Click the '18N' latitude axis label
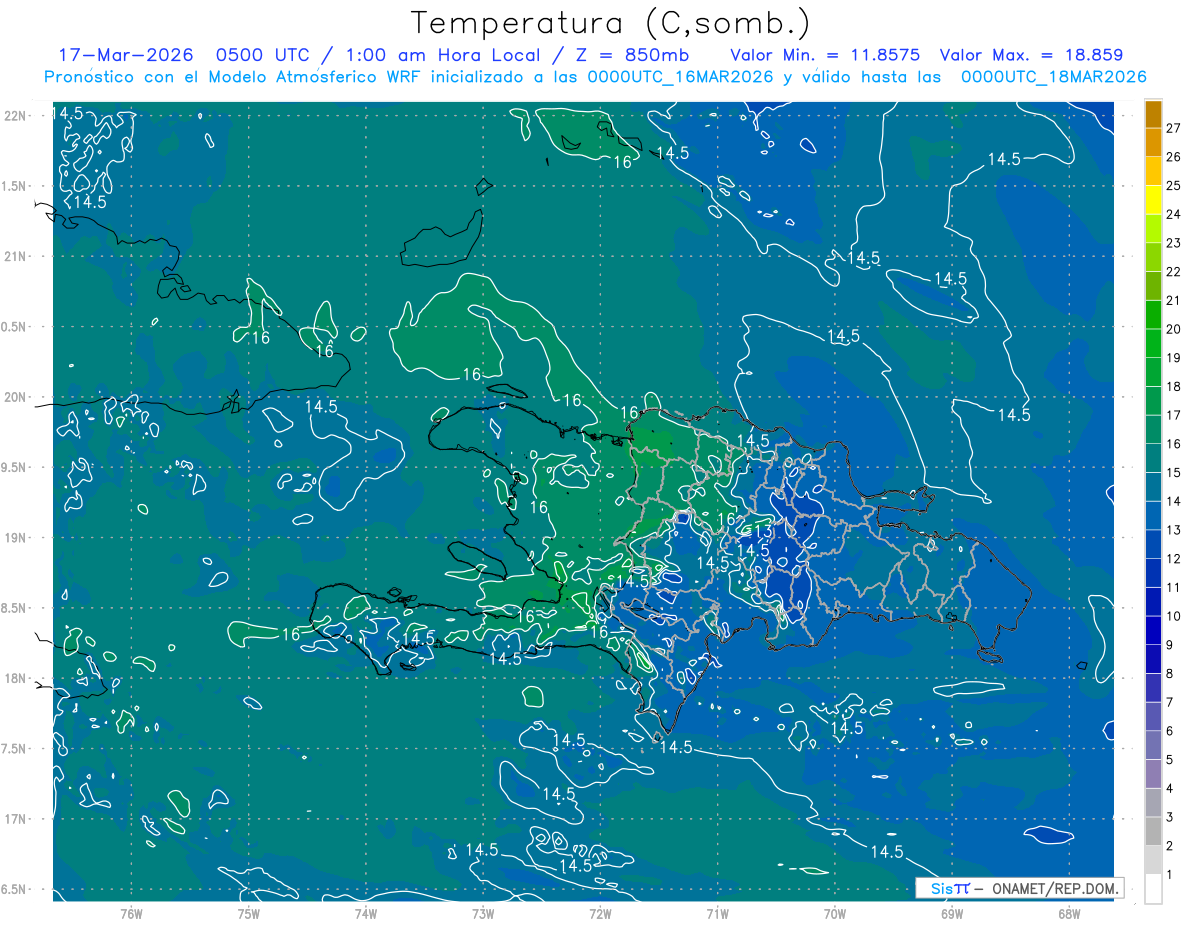The height and width of the screenshot is (927, 1200). tap(17, 679)
